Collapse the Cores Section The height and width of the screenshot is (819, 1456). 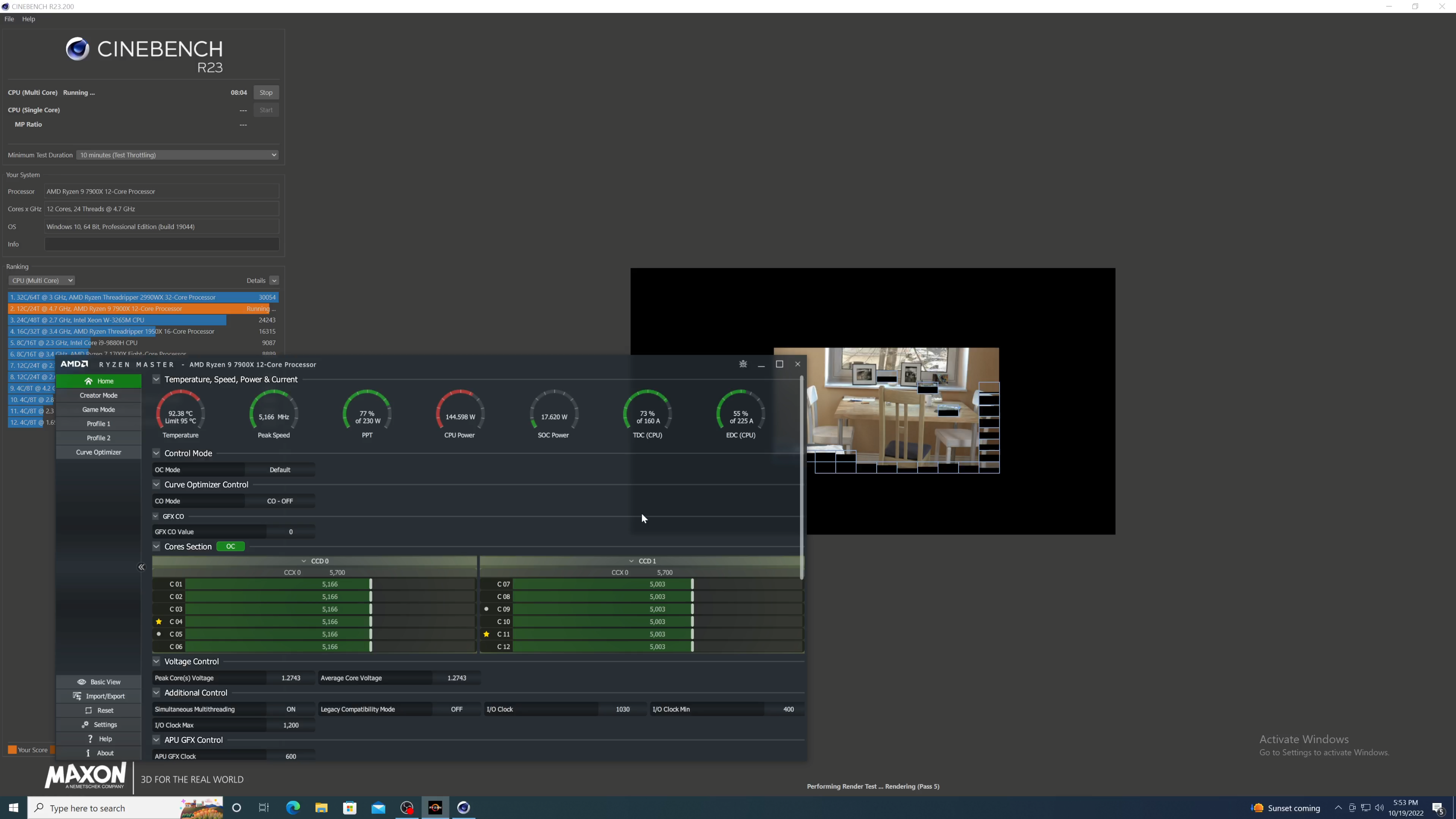click(156, 547)
